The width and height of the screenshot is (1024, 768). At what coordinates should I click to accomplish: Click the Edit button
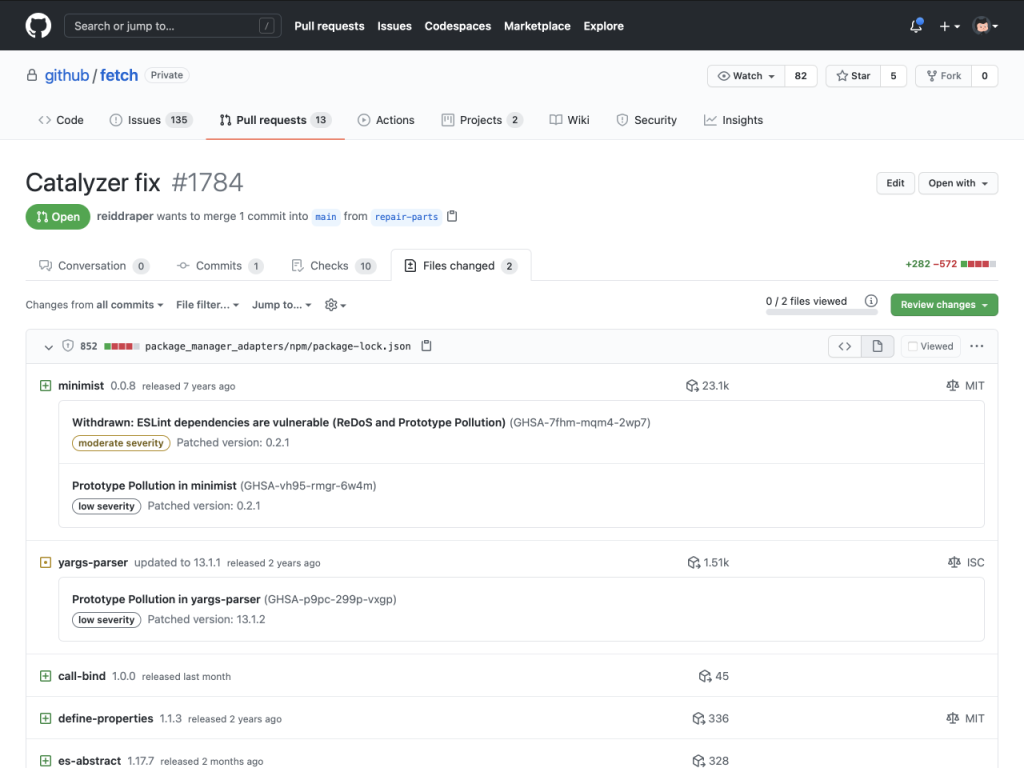(895, 183)
